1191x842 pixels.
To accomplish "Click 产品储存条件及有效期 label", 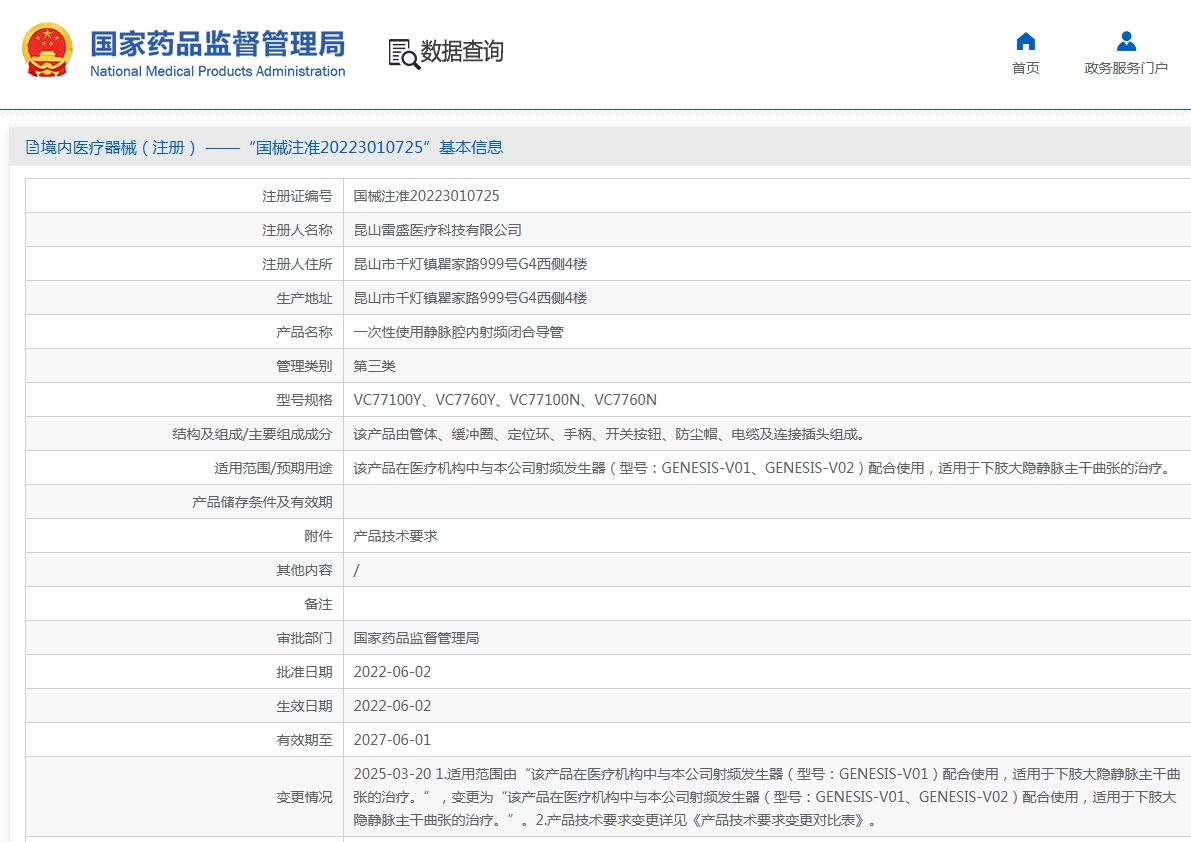I will coord(262,503).
